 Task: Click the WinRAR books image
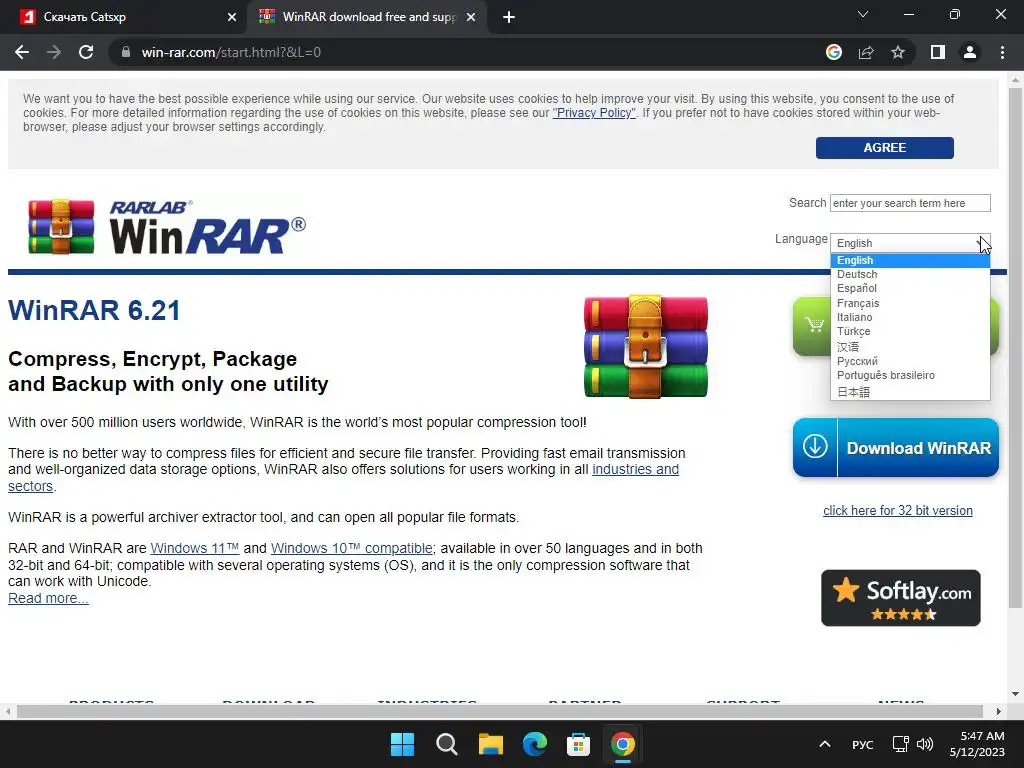tap(645, 346)
